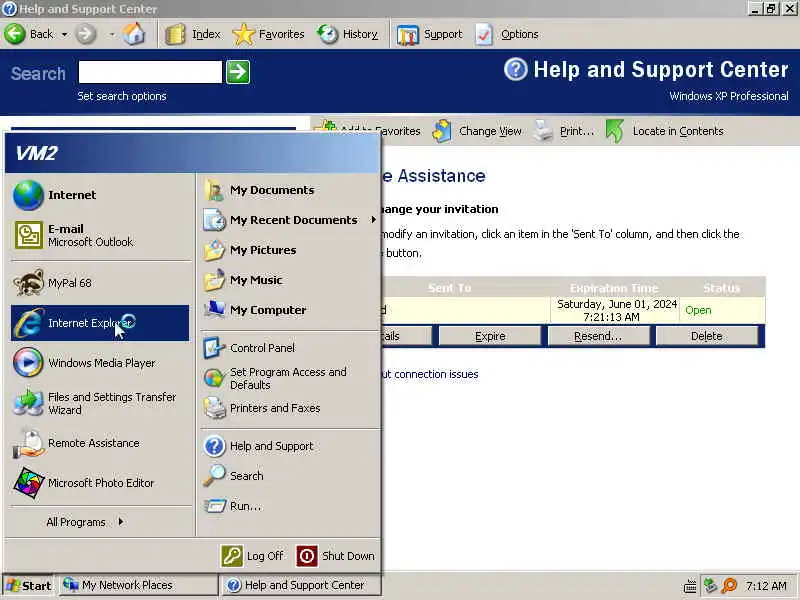Open Favorites star in toolbar
800x600 pixels.
(268, 34)
